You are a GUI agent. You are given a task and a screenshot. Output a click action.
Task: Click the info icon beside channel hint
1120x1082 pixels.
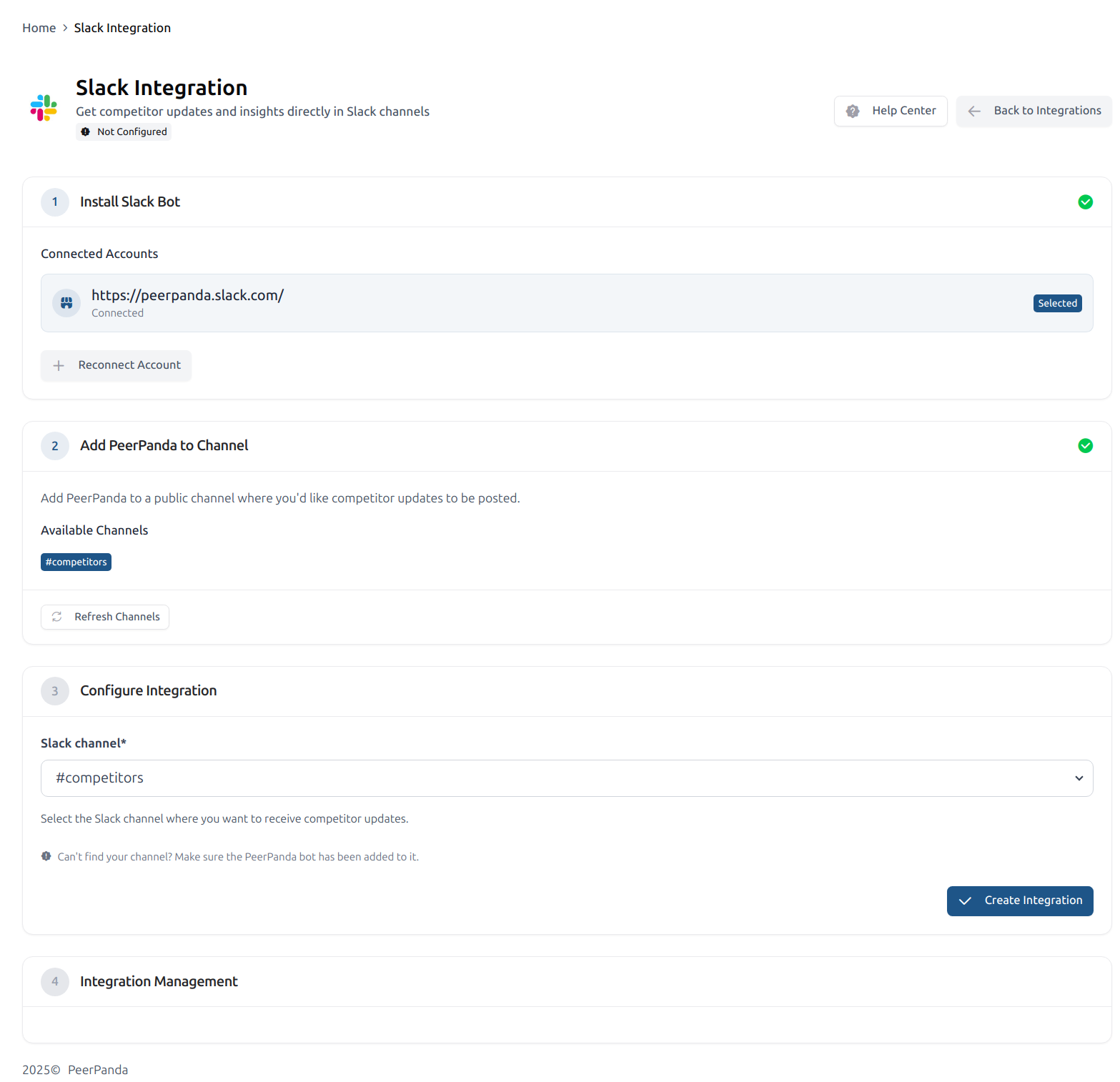click(46, 856)
